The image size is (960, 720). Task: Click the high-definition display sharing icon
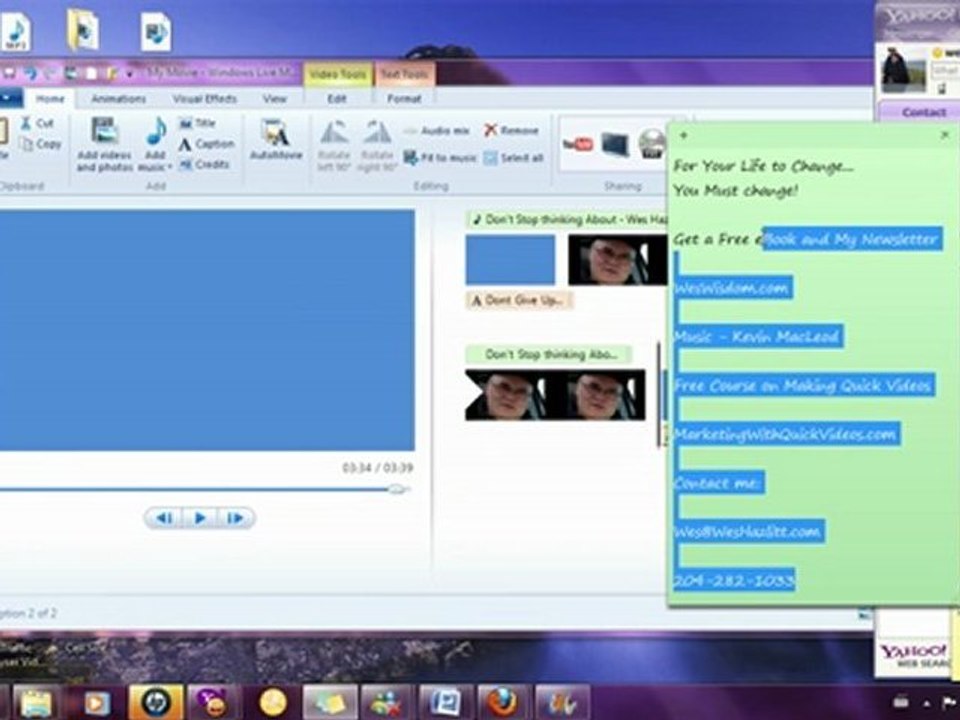[x=615, y=144]
